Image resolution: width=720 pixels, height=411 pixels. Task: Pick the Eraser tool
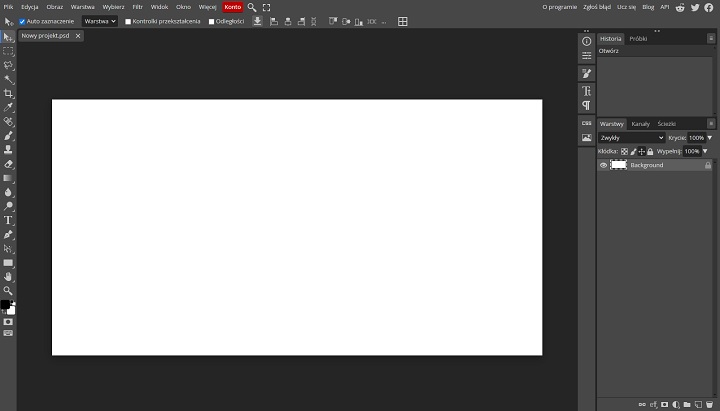tap(8, 163)
